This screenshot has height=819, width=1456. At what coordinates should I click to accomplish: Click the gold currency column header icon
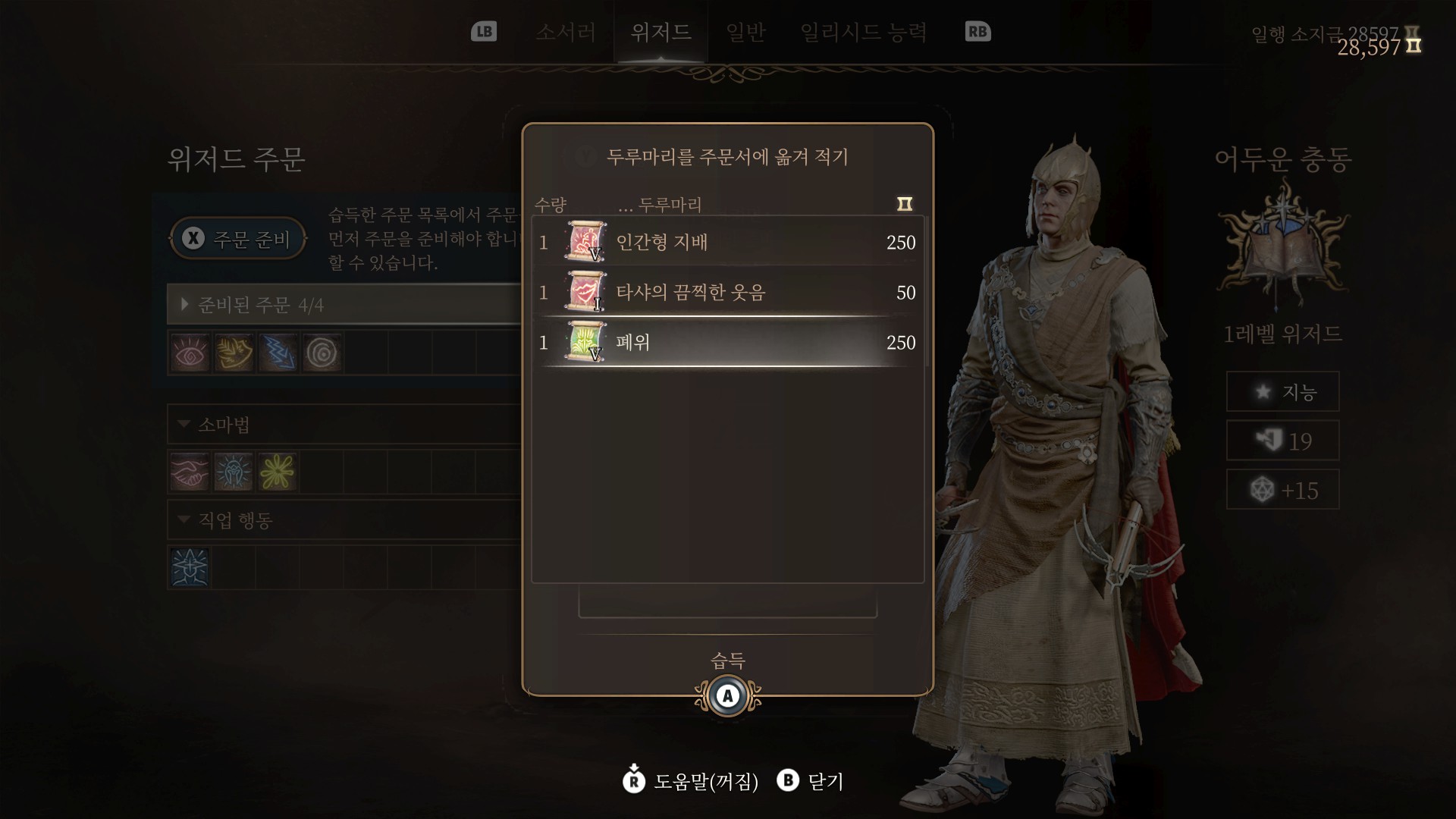coord(905,204)
